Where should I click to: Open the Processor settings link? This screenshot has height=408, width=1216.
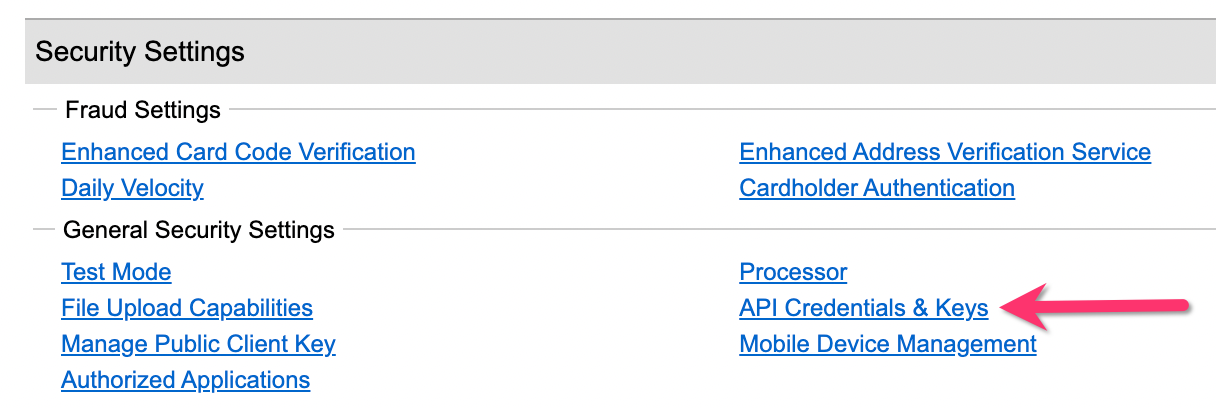click(793, 272)
